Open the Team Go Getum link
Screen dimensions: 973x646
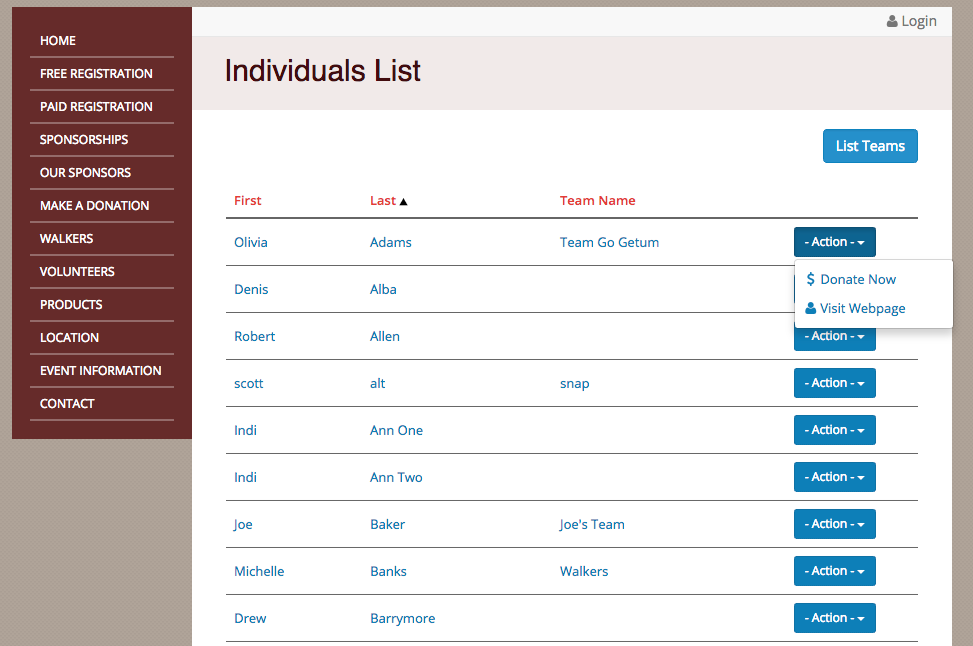(609, 243)
